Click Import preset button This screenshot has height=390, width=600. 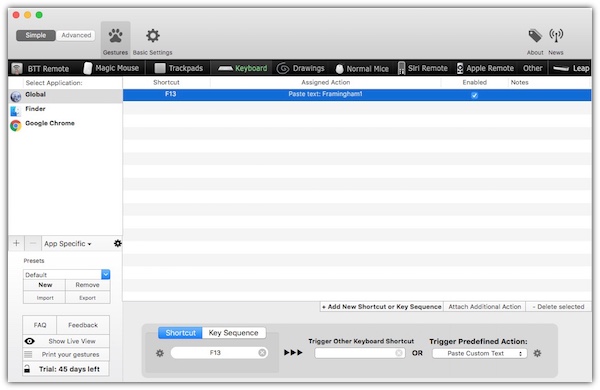coord(44,298)
